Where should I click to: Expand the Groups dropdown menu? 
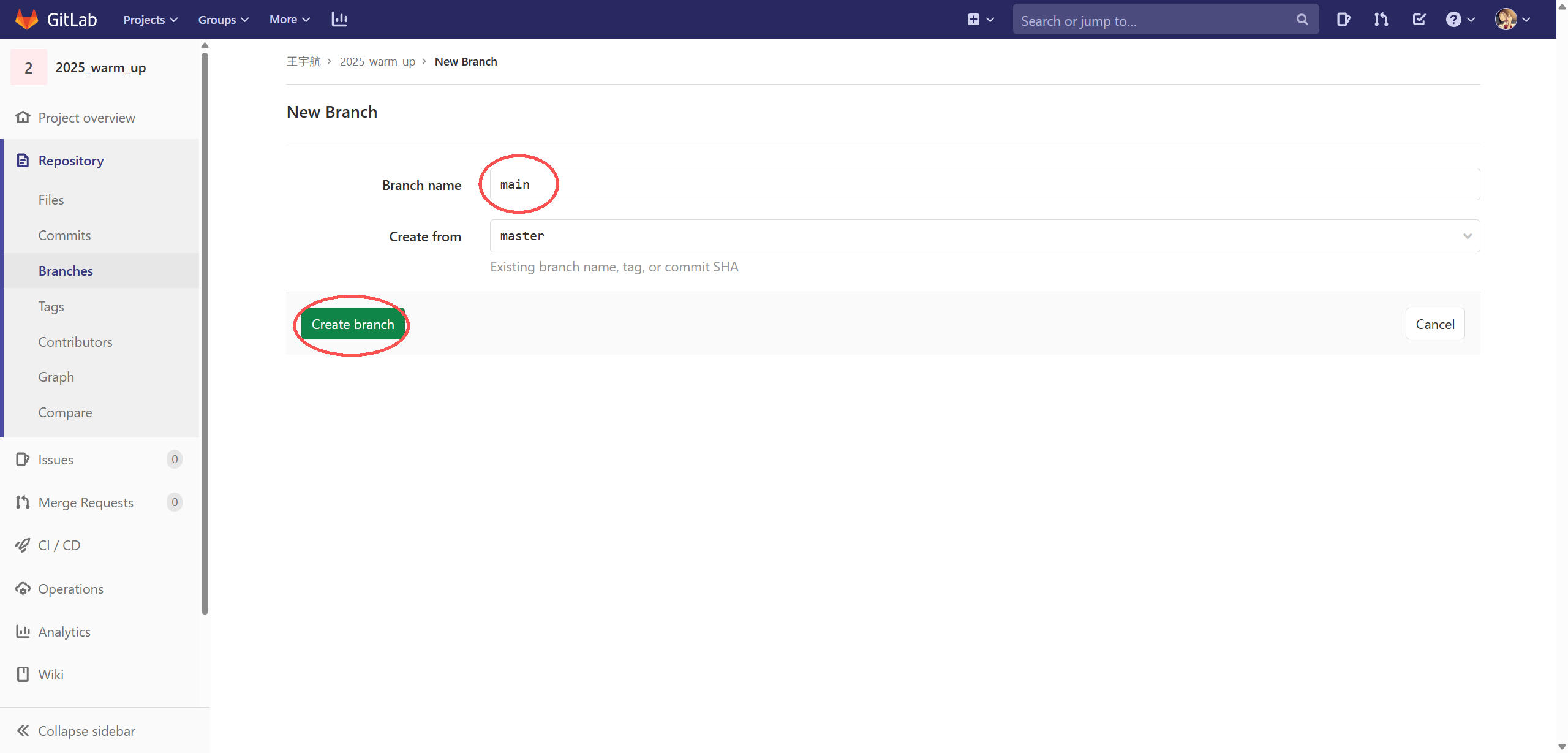(x=223, y=20)
